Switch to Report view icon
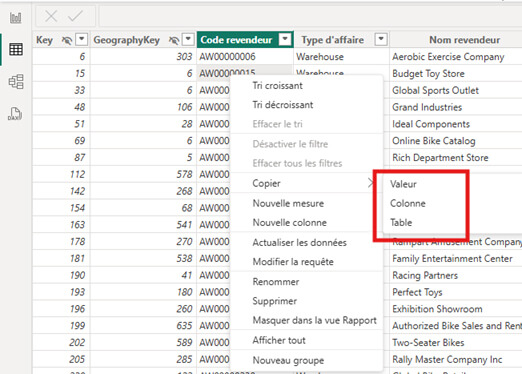Screen dimensions: 522x374 click(x=16, y=17)
